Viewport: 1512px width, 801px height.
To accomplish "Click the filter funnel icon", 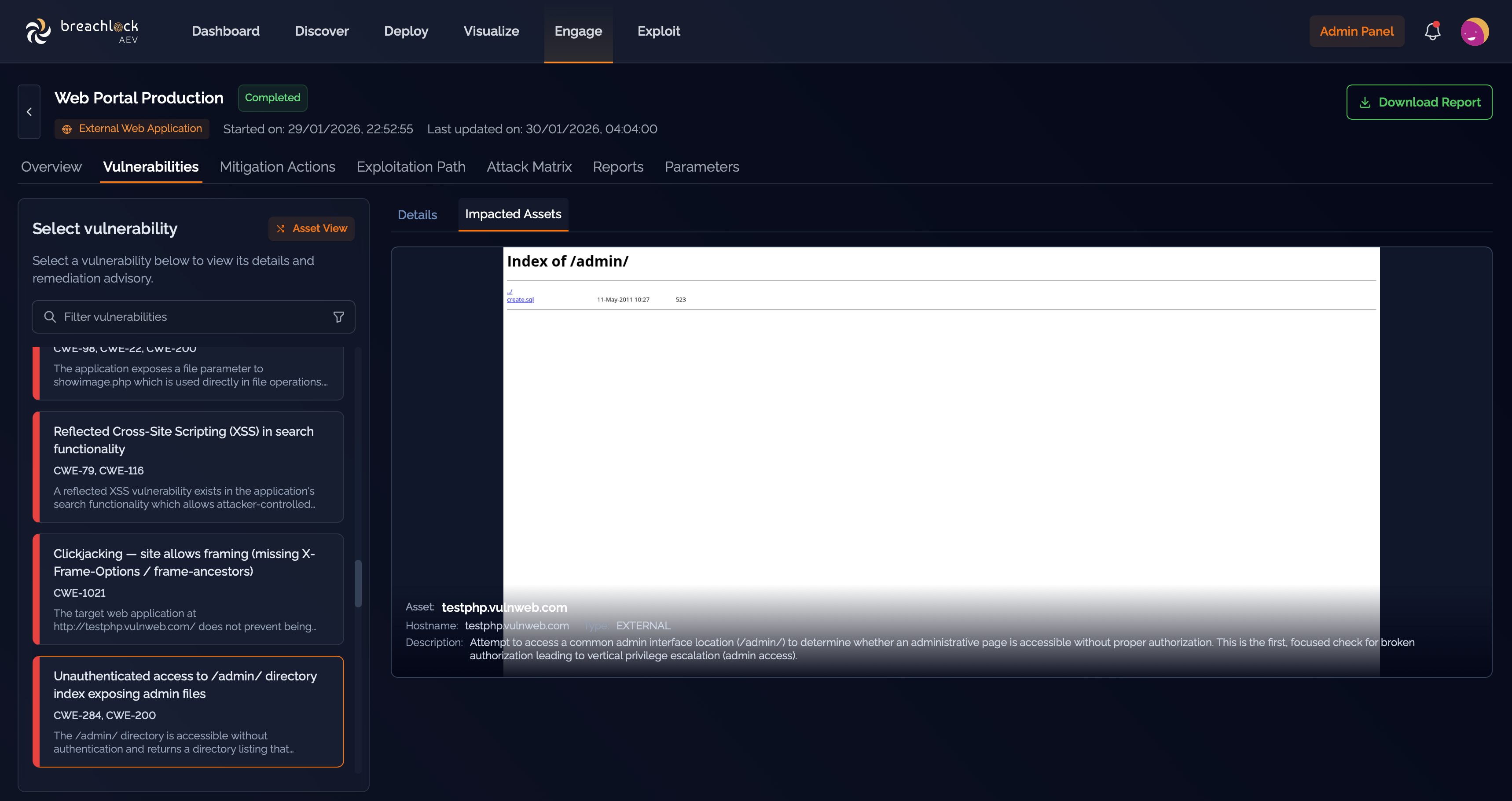I will 339,317.
